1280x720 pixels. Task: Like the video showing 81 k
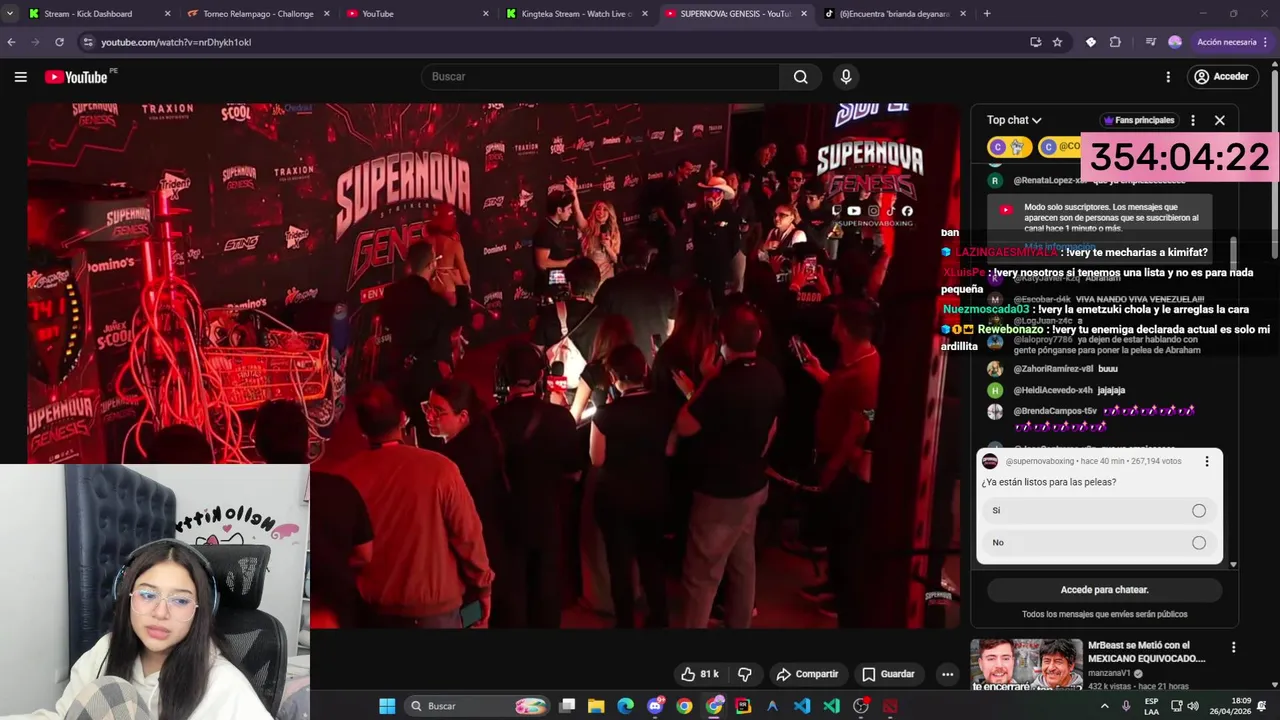(700, 674)
